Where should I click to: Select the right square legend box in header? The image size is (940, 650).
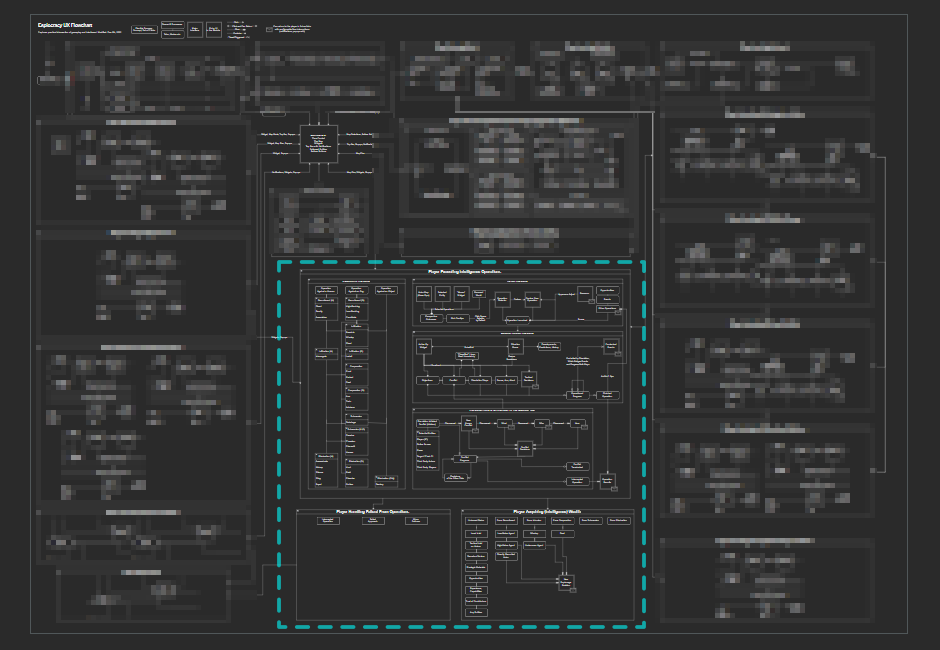(214, 30)
